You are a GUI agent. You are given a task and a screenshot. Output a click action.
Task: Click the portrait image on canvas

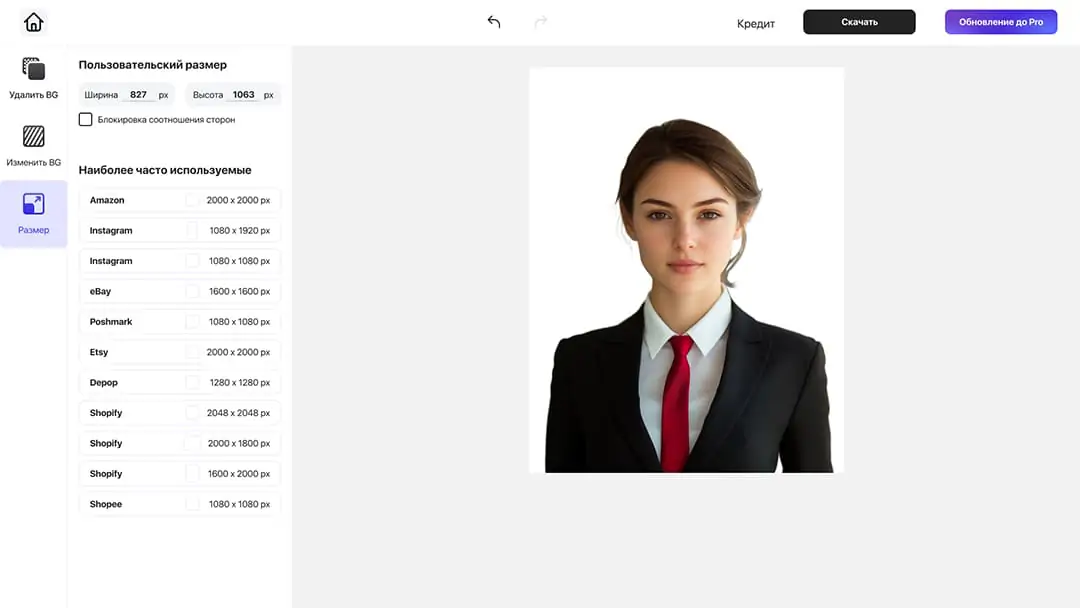point(686,270)
